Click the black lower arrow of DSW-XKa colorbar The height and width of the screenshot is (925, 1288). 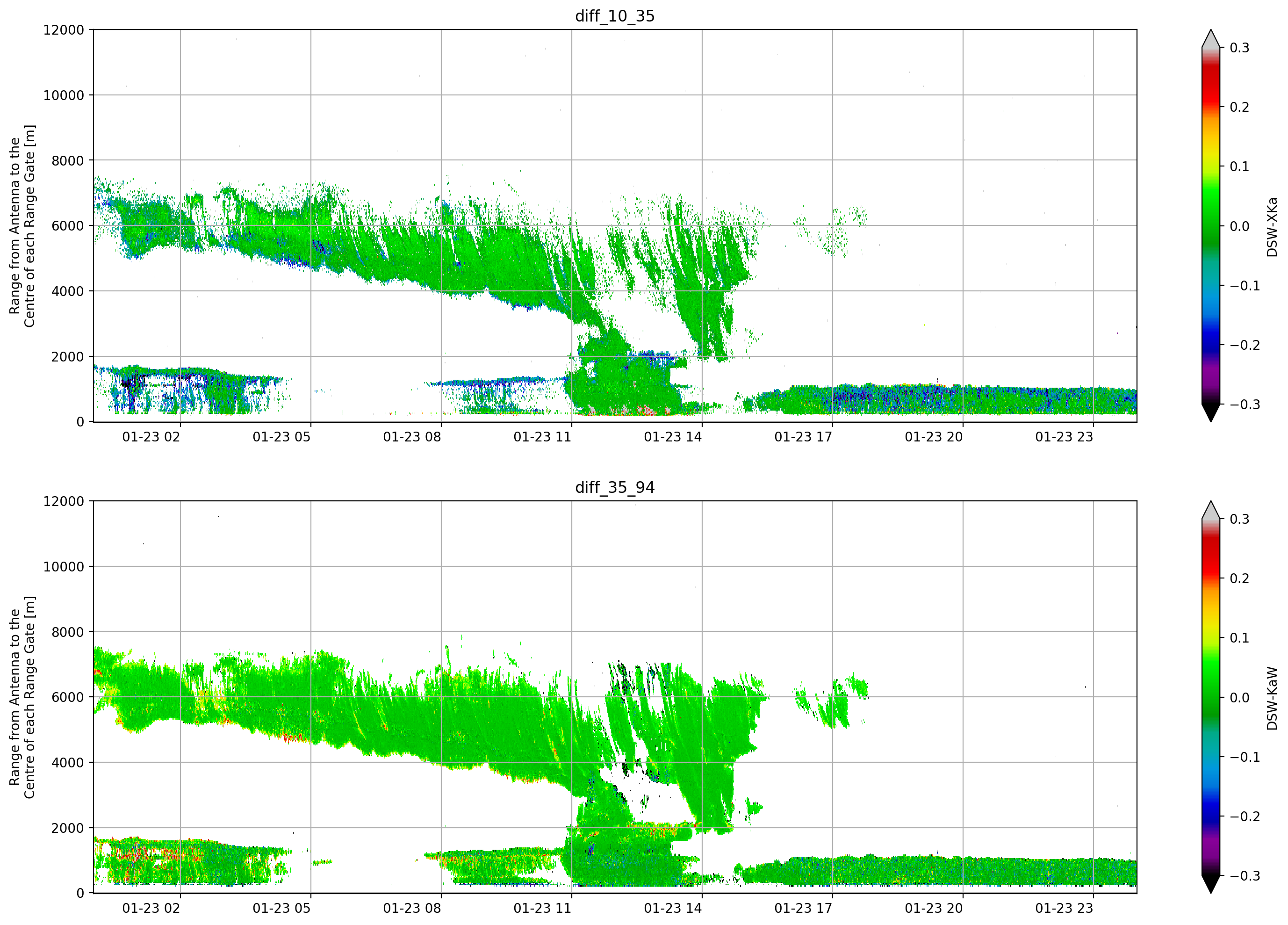pos(1211,413)
